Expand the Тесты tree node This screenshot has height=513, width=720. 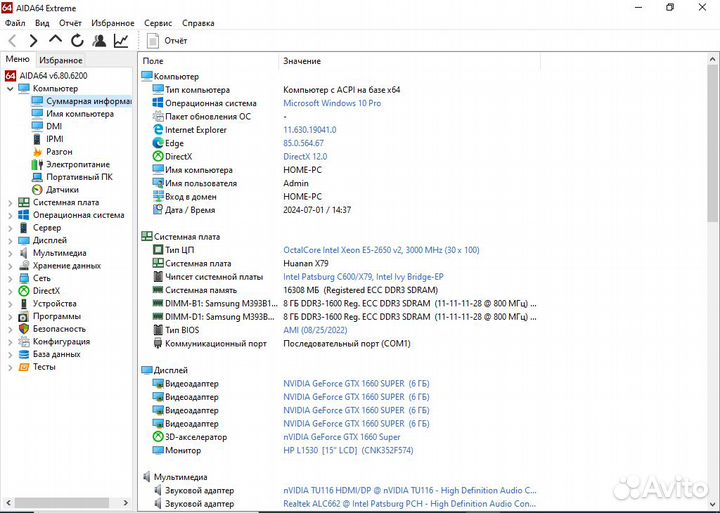coord(11,367)
